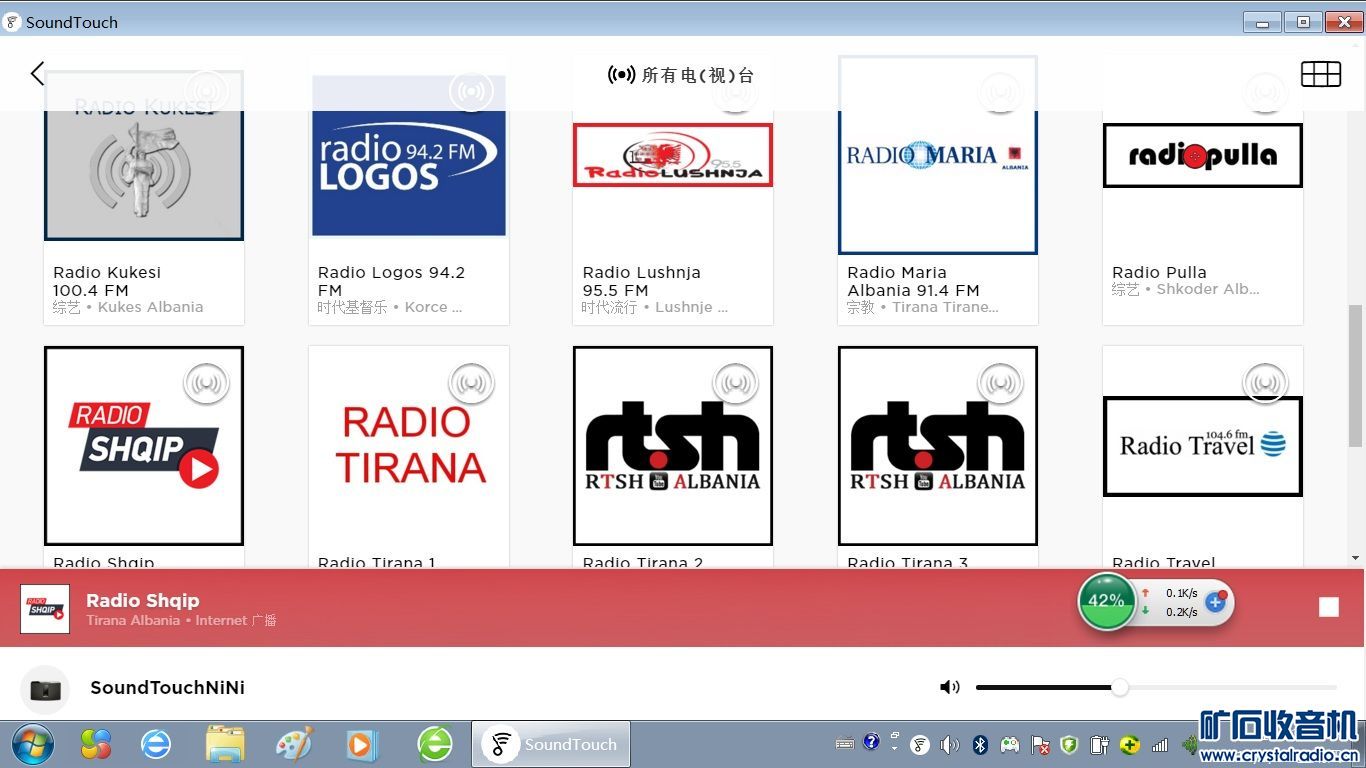Click the "时代流行 • Lushnje" subtitle
This screenshot has width=1366, height=768.
[x=655, y=307]
